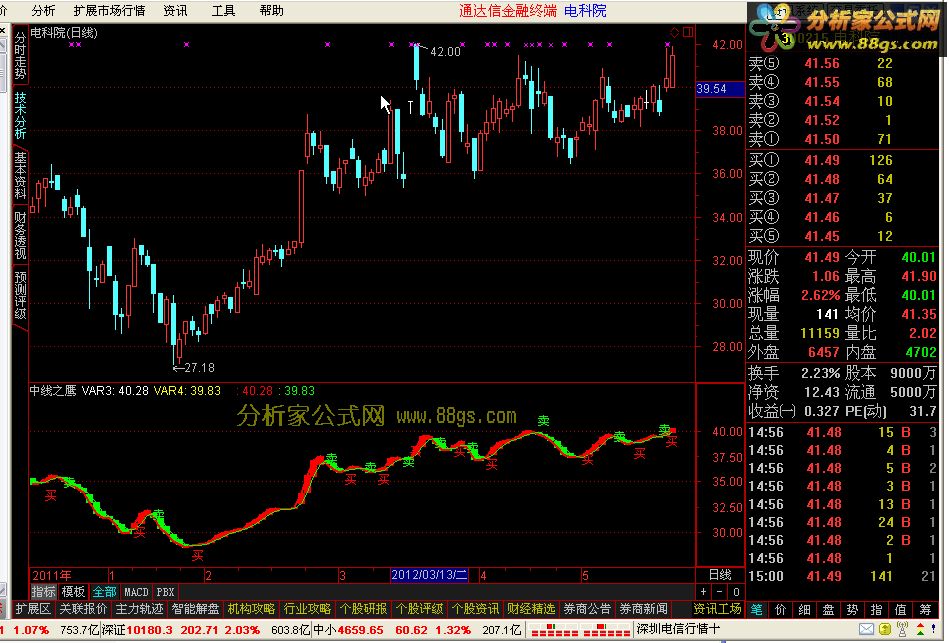949x643 pixels.
Task: Select the 指标 tab below chart
Action: click(44, 592)
